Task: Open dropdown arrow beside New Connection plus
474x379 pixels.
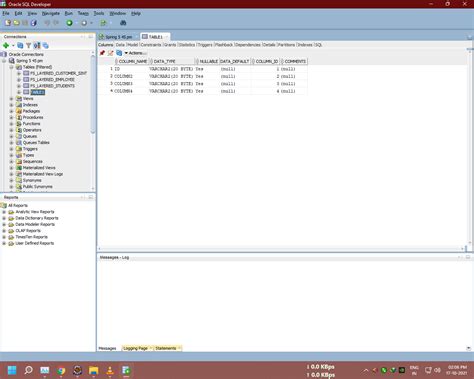Action: tap(13, 46)
